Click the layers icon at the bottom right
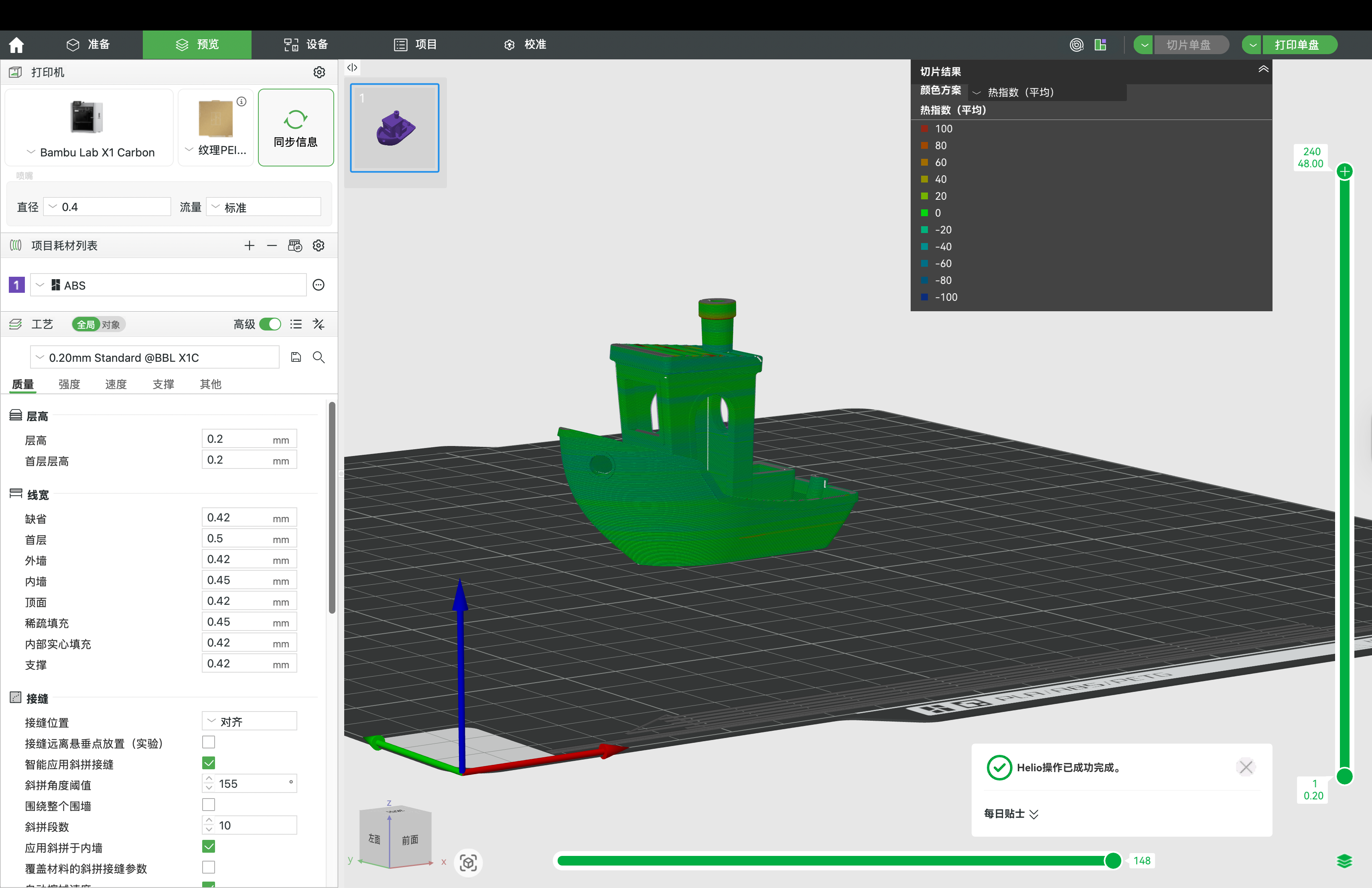 (1344, 861)
